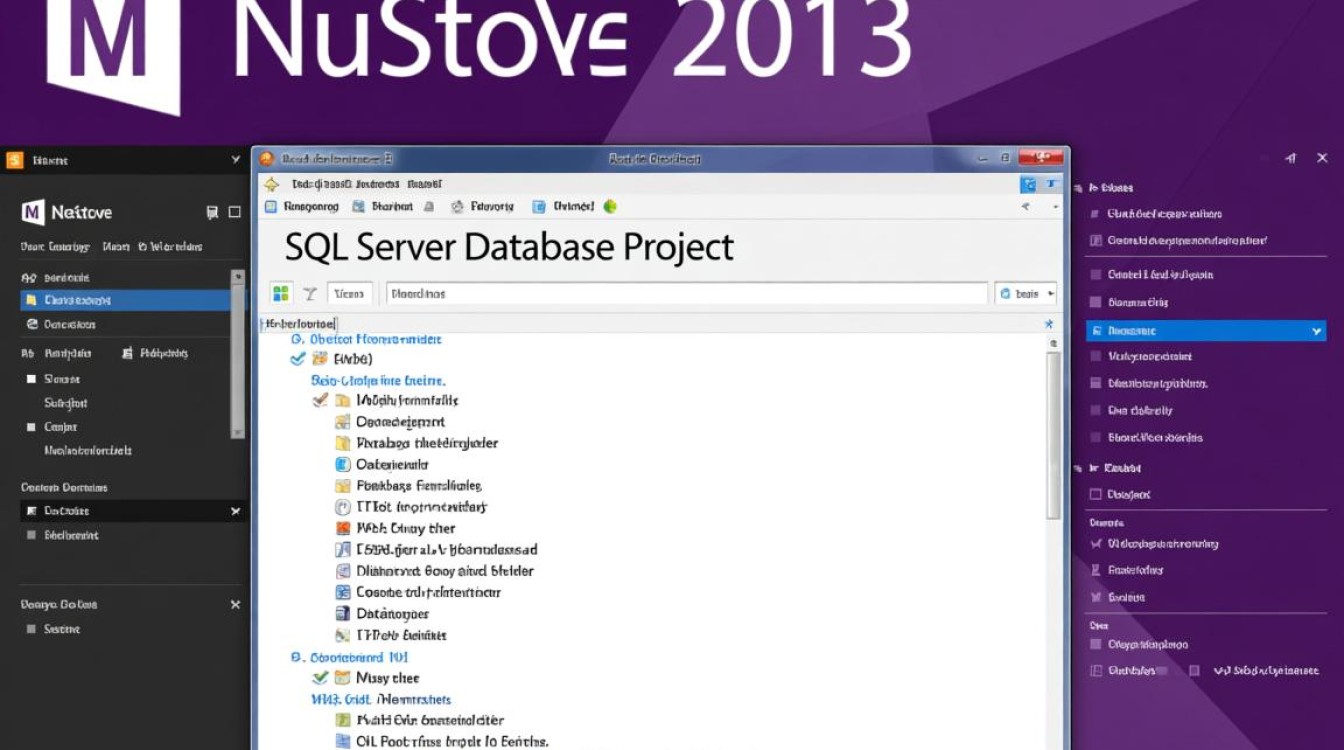1344x750 pixels.
Task: Click the pin icon atop the right purple panel
Action: pyautogui.click(x=1291, y=158)
